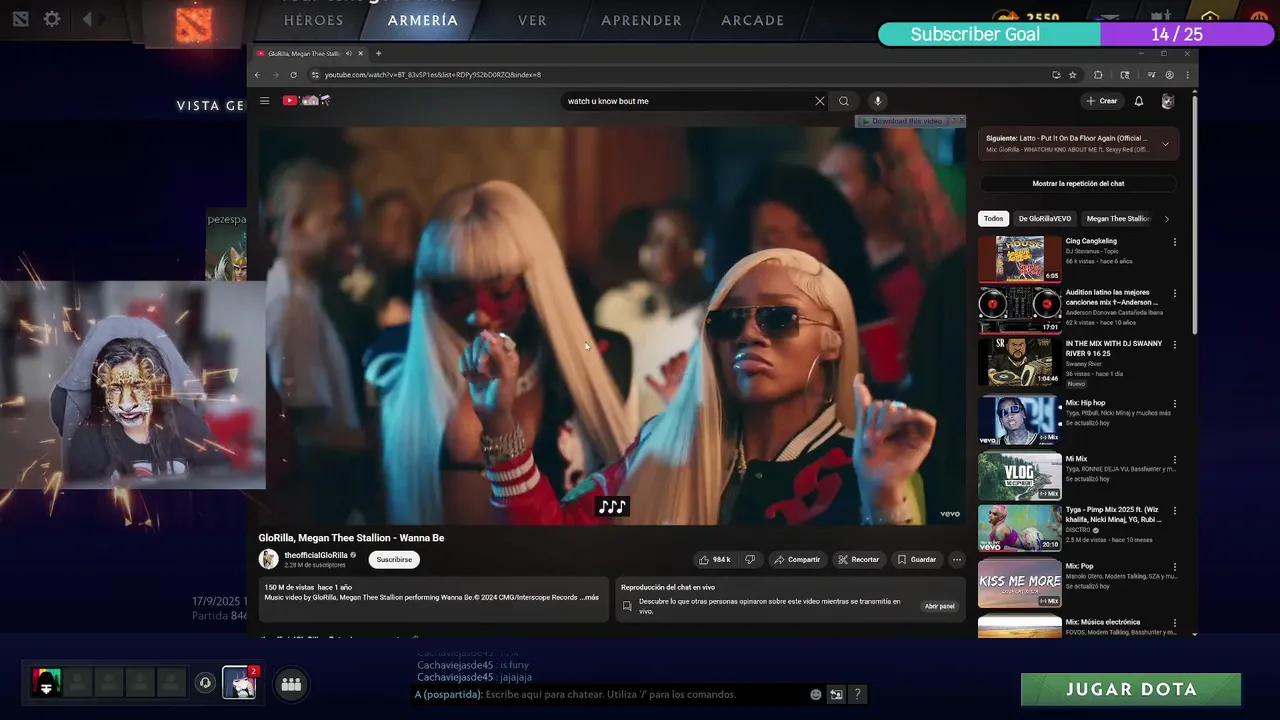This screenshot has width=1280, height=720.
Task: Click the Subscriber Goal 14 / 25 progress bar
Action: (1076, 34)
